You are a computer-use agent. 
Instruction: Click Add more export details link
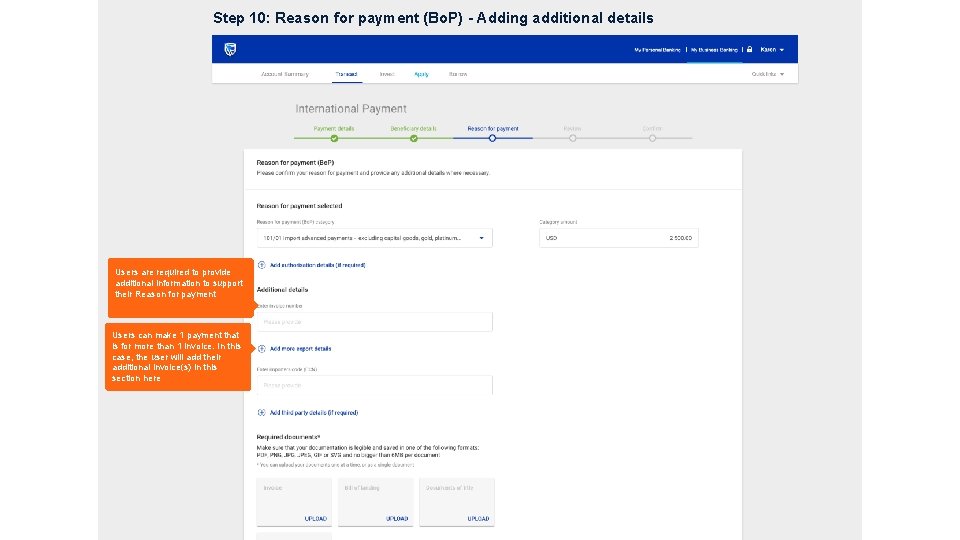tap(300, 348)
